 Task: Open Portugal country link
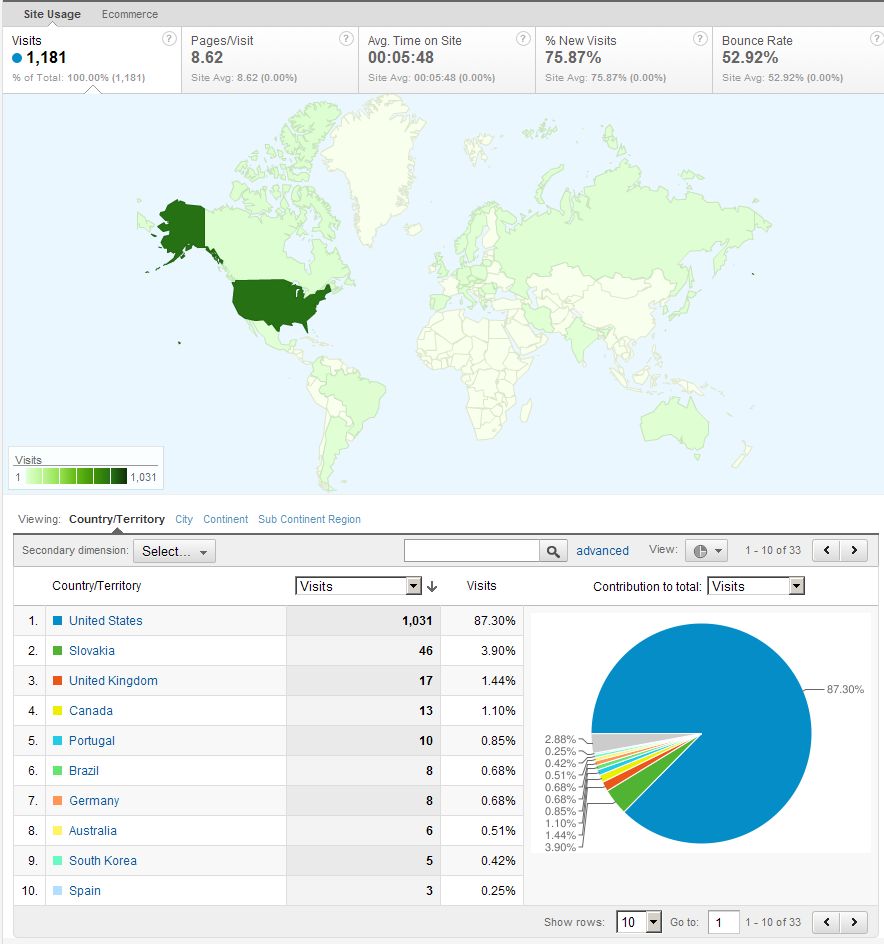(x=92, y=741)
